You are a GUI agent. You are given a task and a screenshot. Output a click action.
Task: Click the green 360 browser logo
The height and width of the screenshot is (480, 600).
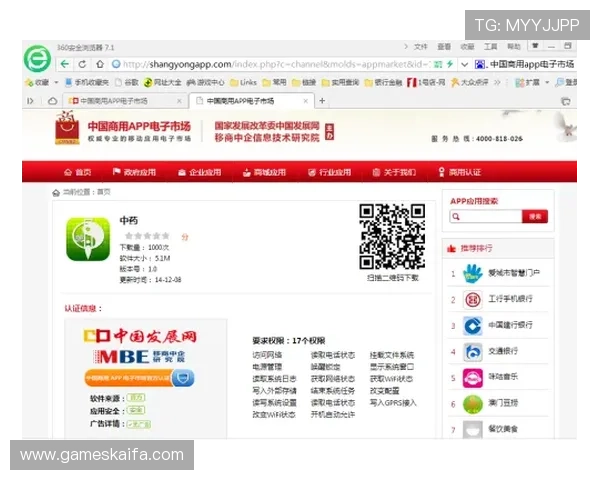tap(37, 59)
